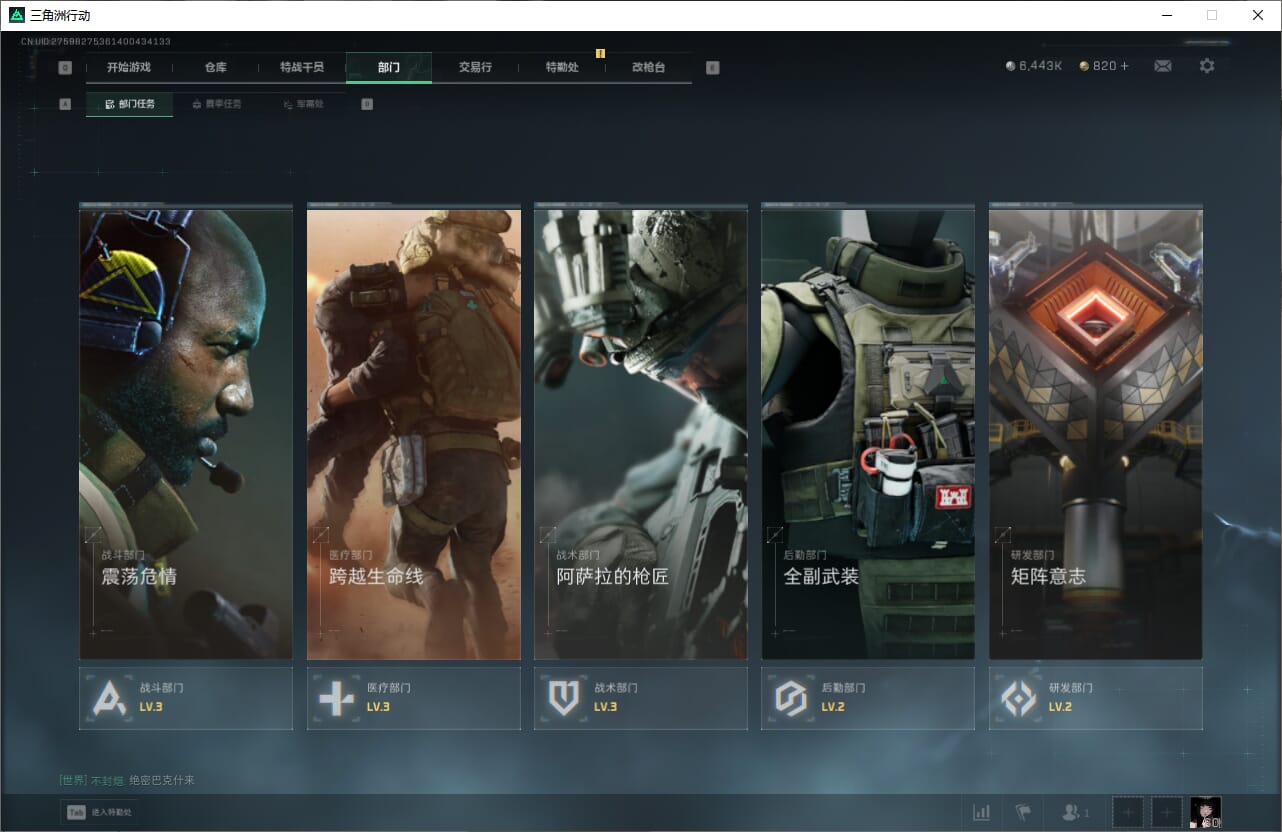Open the 震荡危情 combat department card
Screen dimensions: 1282x832
point(186,433)
